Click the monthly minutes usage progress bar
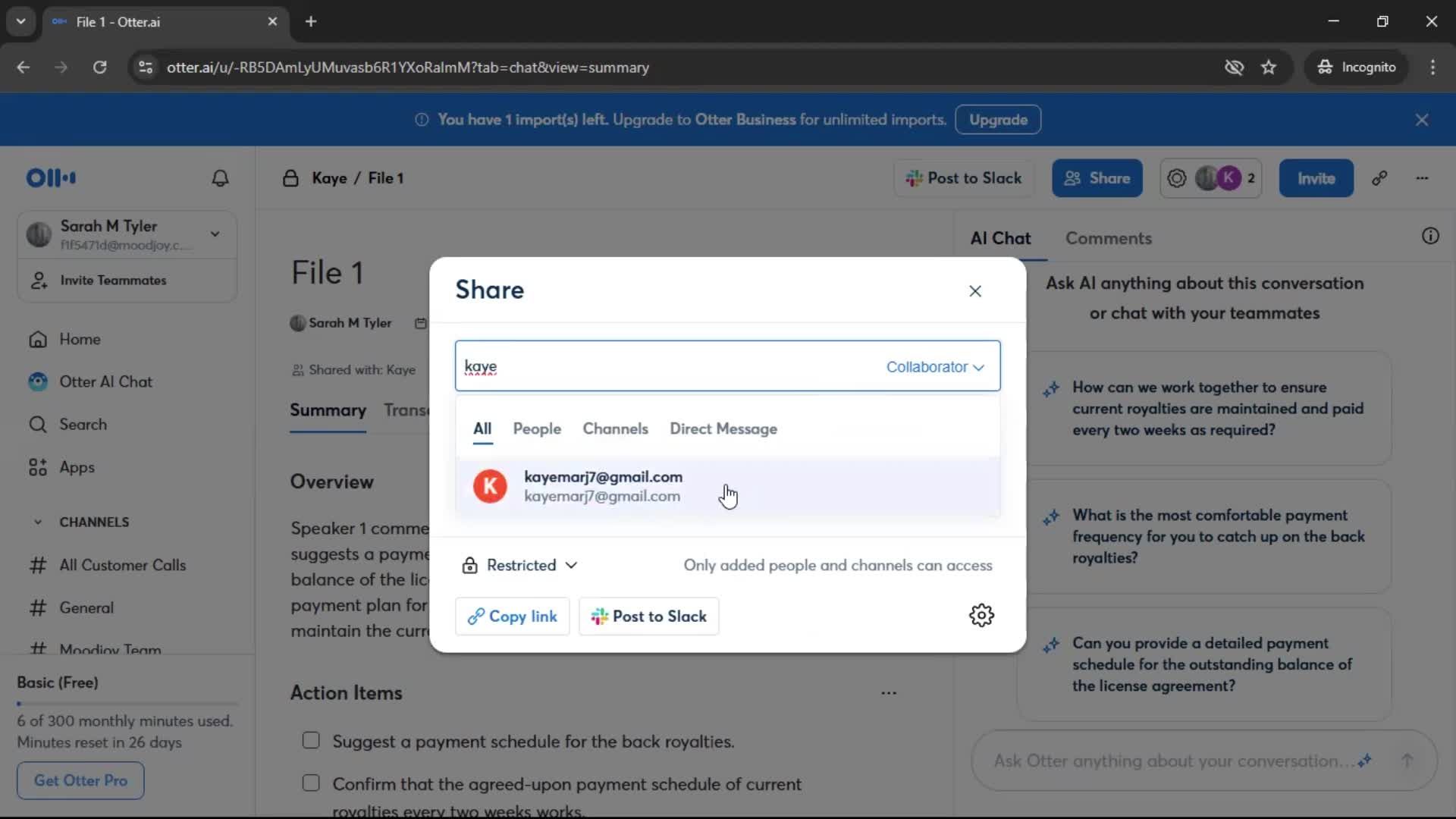This screenshot has height=819, width=1456. pos(127,704)
